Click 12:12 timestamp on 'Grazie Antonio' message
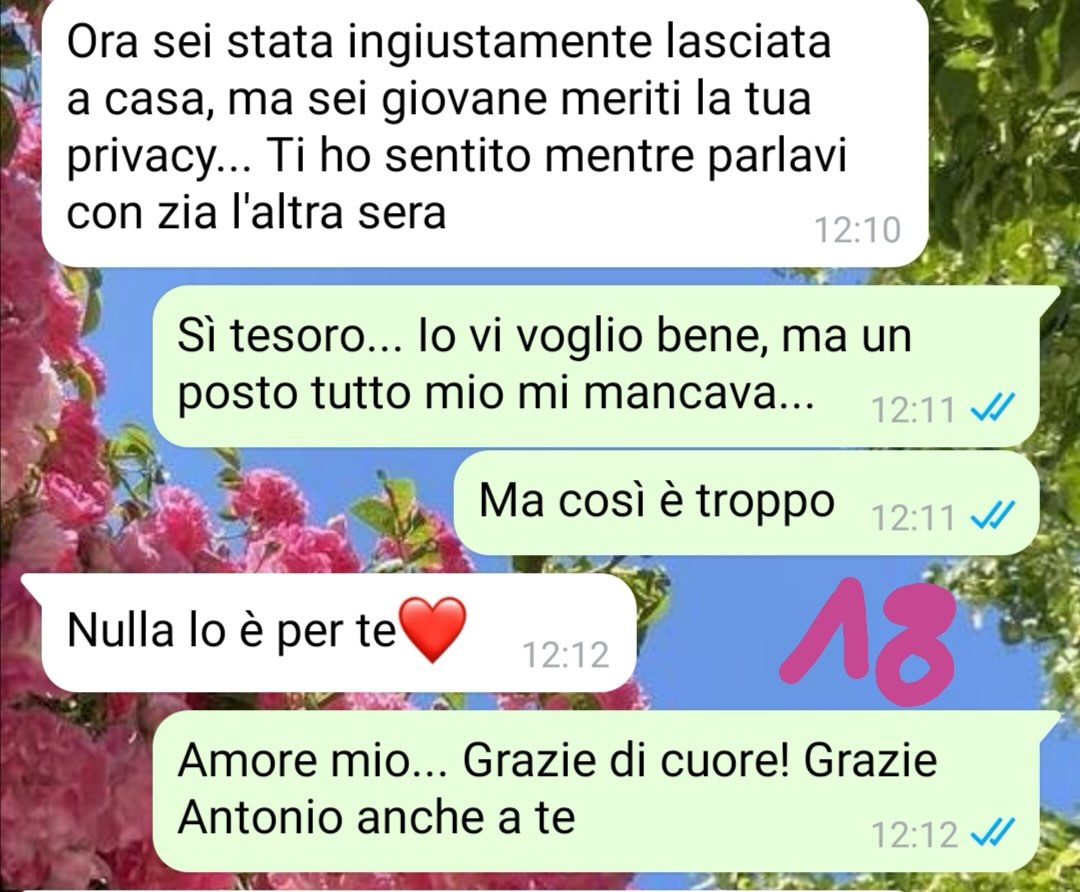The image size is (1080, 892). coord(915,835)
